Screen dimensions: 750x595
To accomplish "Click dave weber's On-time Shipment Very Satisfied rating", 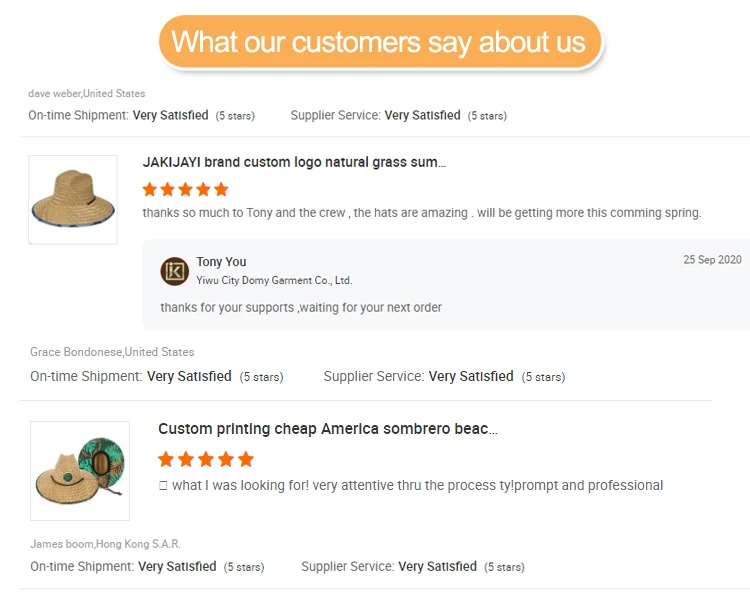I will (x=170, y=116).
